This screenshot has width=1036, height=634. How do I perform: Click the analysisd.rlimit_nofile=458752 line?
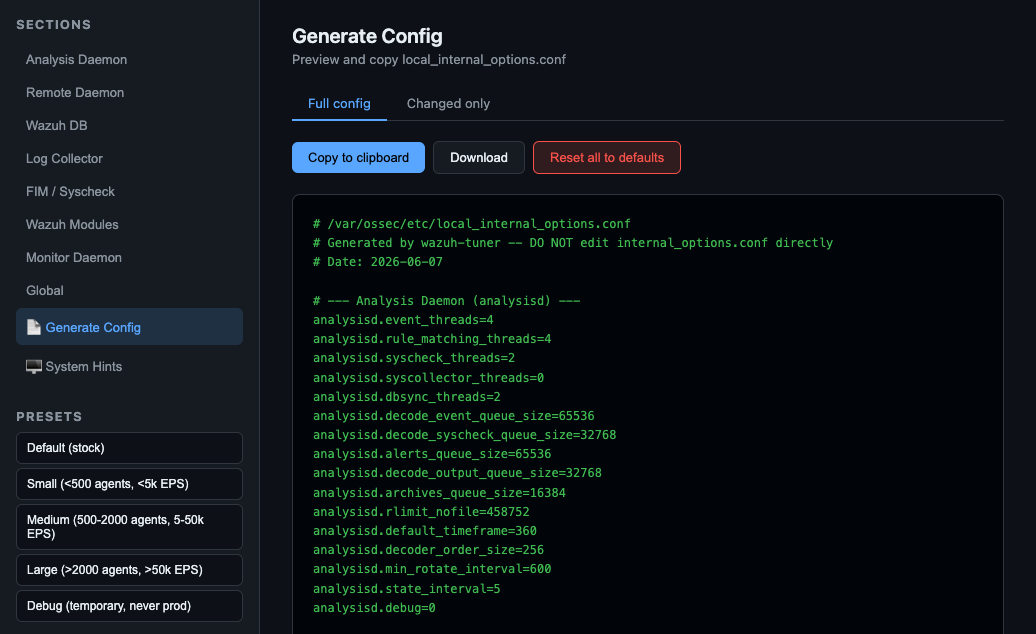point(421,512)
